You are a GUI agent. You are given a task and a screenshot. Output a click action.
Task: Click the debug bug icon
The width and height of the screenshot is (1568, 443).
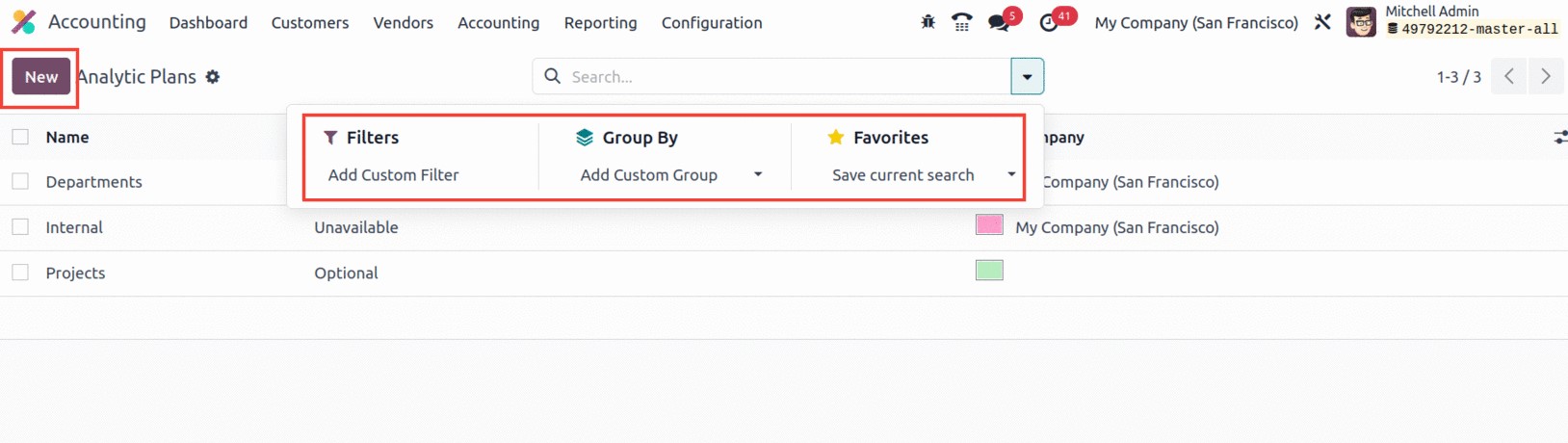[928, 21]
